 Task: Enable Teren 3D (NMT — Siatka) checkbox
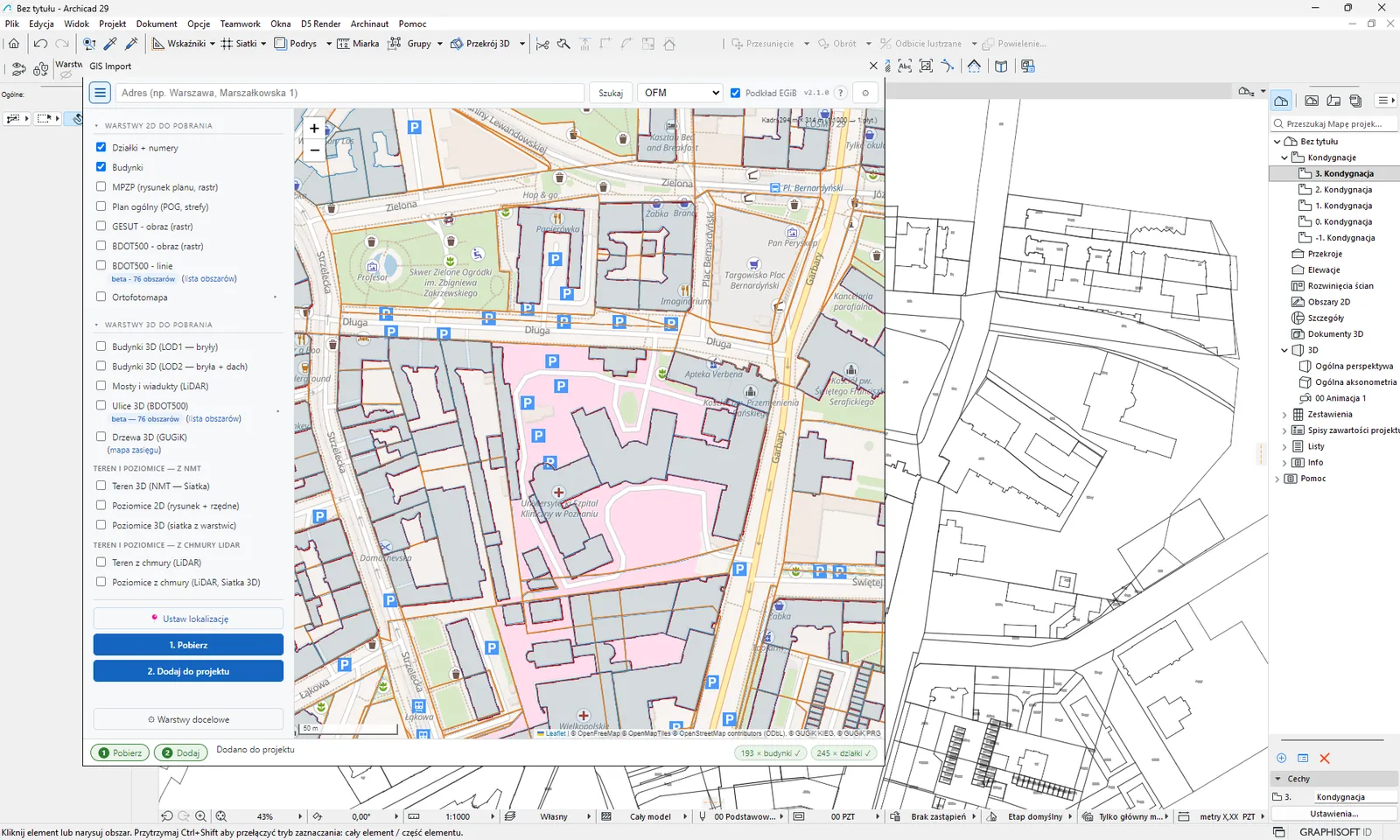(101, 486)
